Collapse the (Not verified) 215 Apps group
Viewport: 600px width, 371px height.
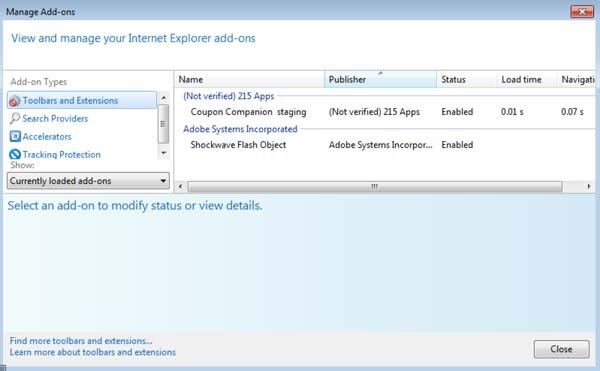228,96
